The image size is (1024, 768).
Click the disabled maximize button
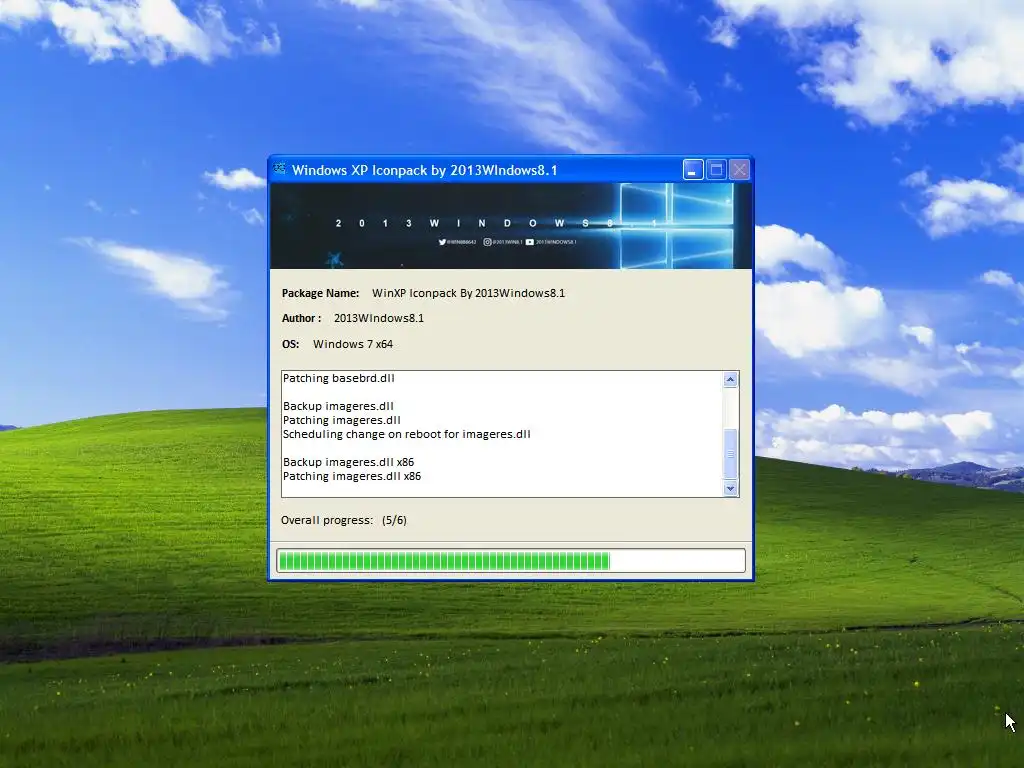(x=716, y=170)
